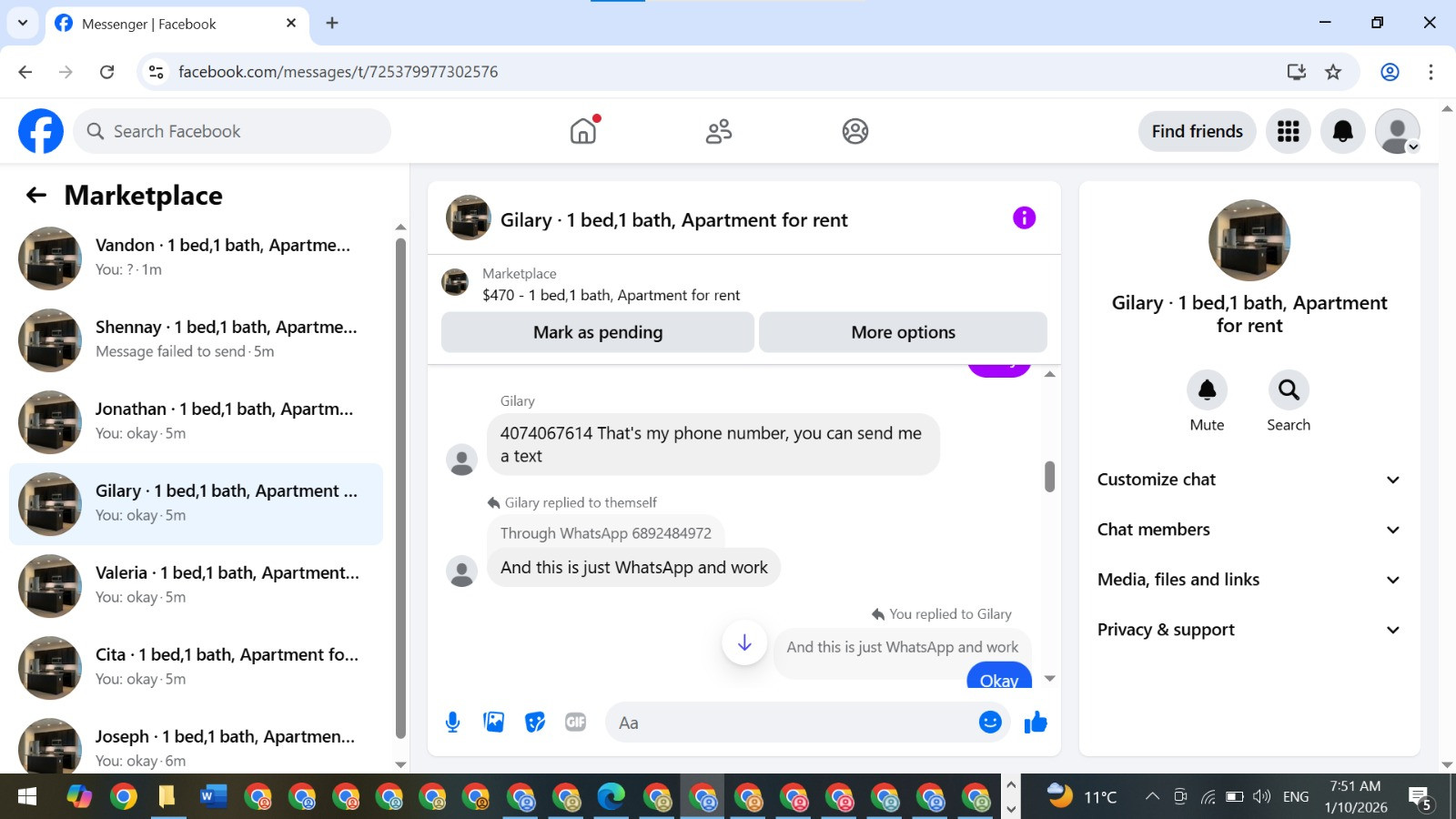Image resolution: width=1456 pixels, height=819 pixels.
Task: Open the Facebook apps menu grid
Action: tap(1288, 131)
